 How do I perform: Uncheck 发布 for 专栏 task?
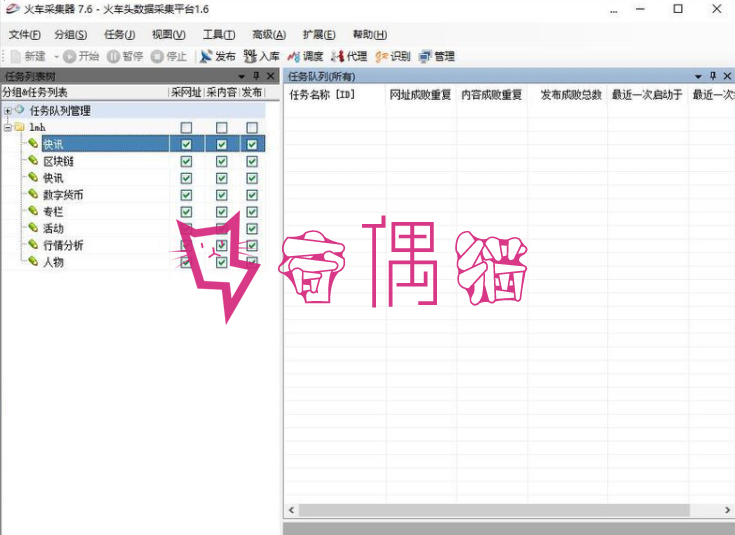point(252,212)
